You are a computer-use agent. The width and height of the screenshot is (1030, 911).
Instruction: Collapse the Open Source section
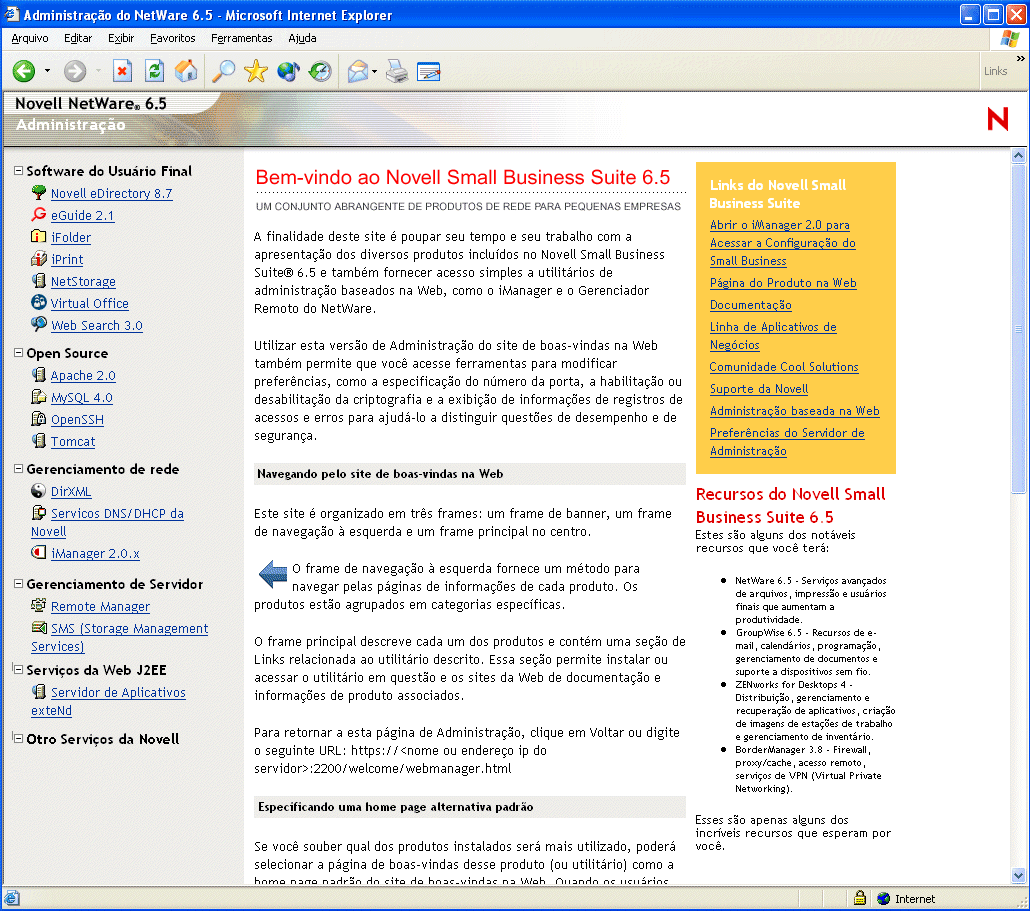18,353
